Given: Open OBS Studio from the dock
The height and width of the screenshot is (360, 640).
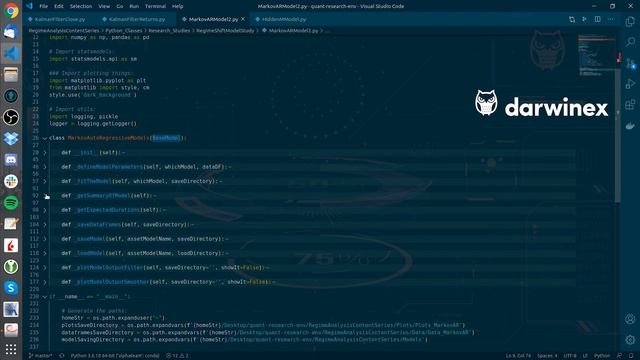Looking at the screenshot, I should click(11, 117).
